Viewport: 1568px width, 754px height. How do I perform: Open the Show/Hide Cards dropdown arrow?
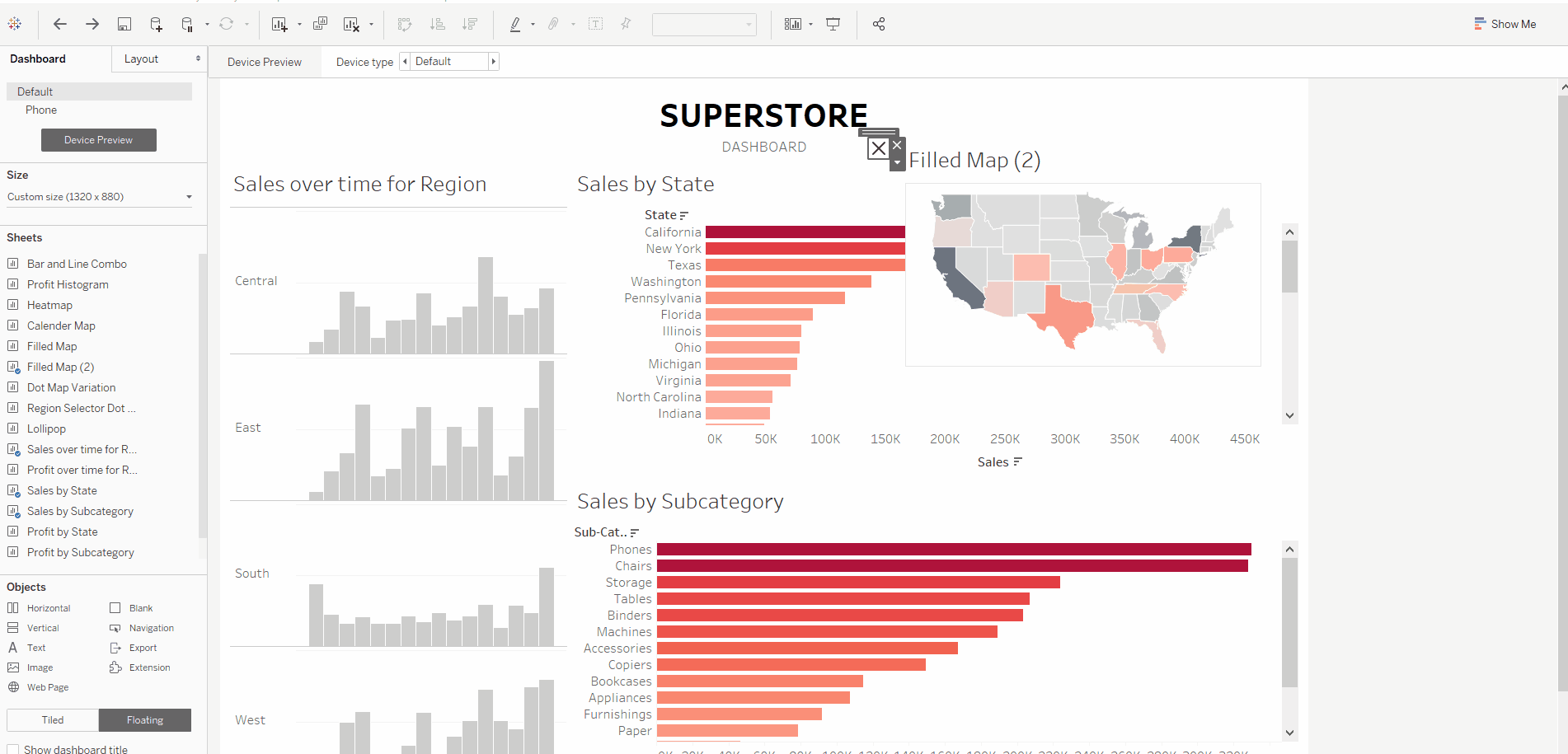[x=811, y=25]
